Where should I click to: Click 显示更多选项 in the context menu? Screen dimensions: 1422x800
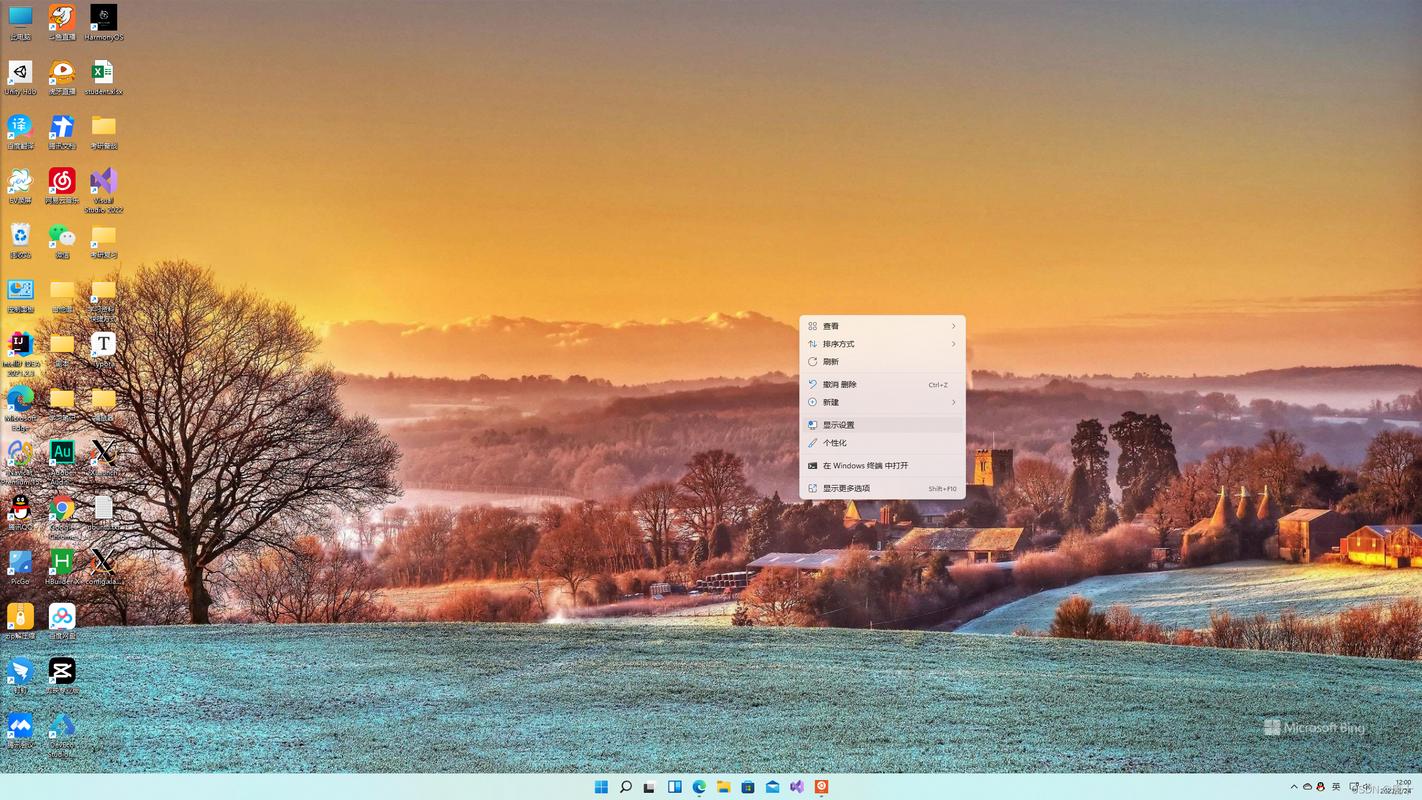[882, 489]
